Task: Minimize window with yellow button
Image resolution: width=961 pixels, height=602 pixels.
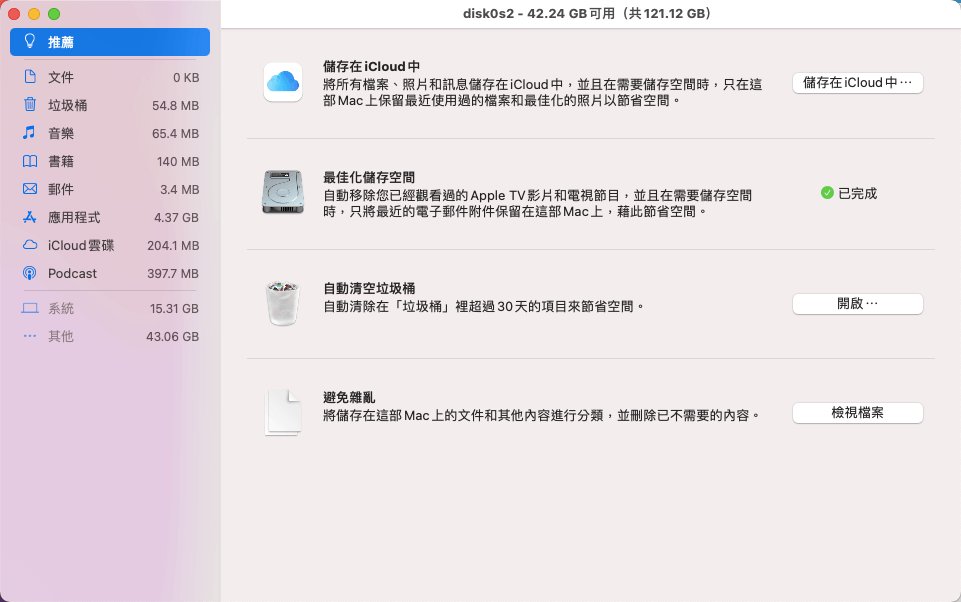Action: click(x=34, y=13)
